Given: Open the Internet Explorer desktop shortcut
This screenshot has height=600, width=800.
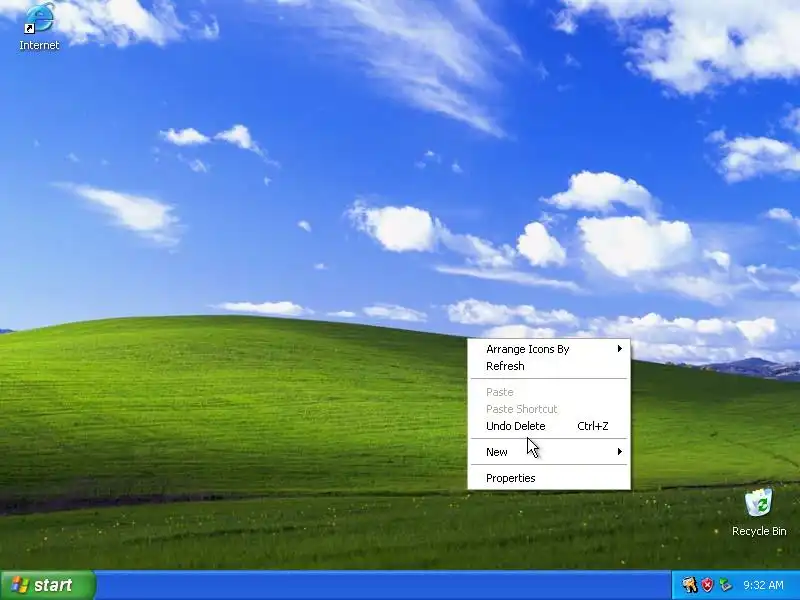Looking at the screenshot, I should [x=39, y=27].
